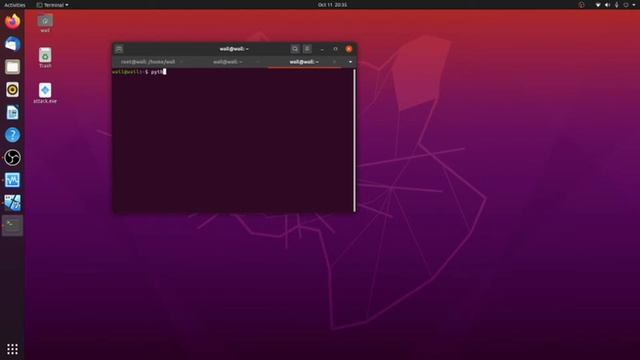Switch to the root@wail: /home/wail tab

[x=148, y=62]
